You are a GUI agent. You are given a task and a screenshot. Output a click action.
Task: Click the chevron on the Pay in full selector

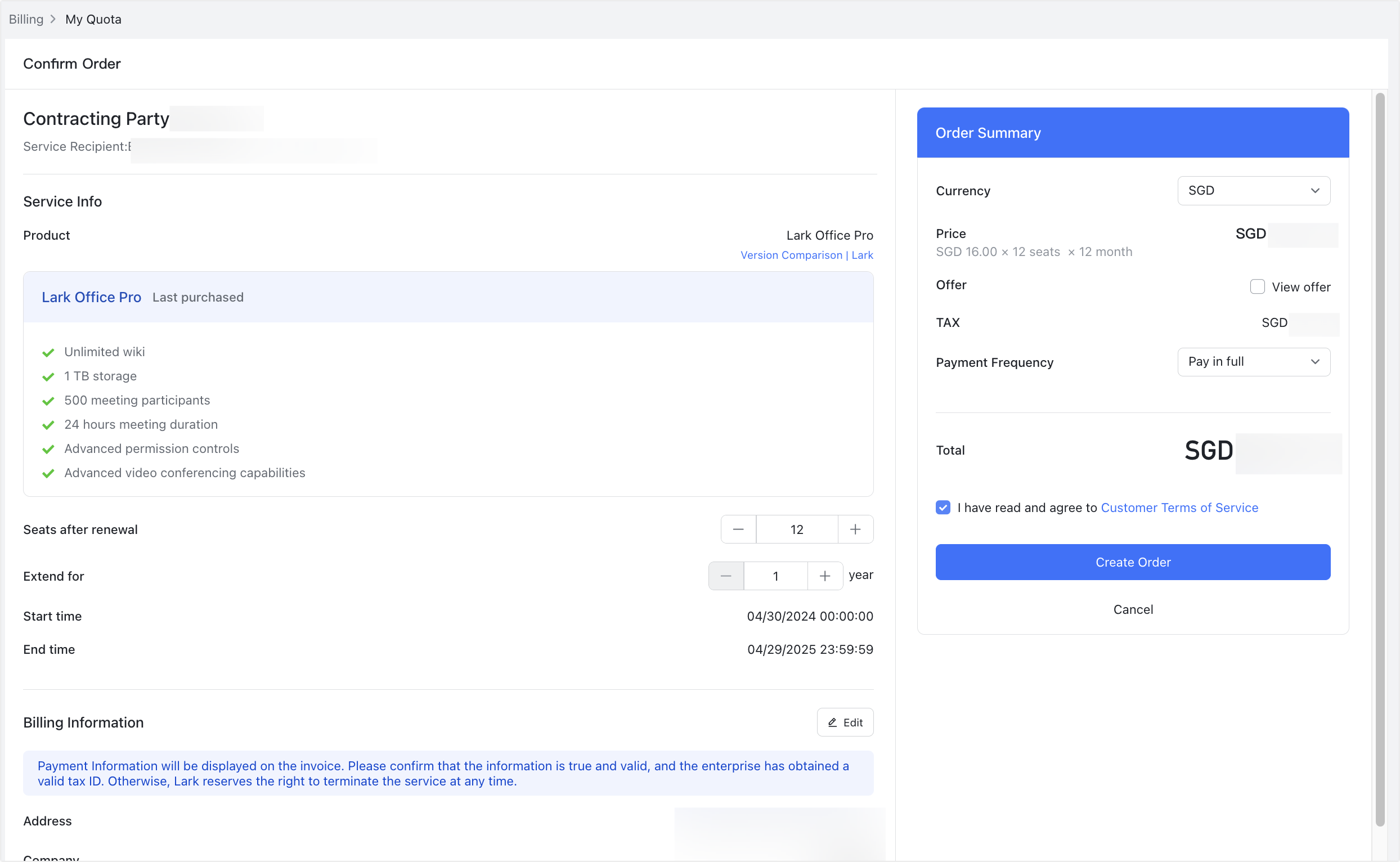1316,361
